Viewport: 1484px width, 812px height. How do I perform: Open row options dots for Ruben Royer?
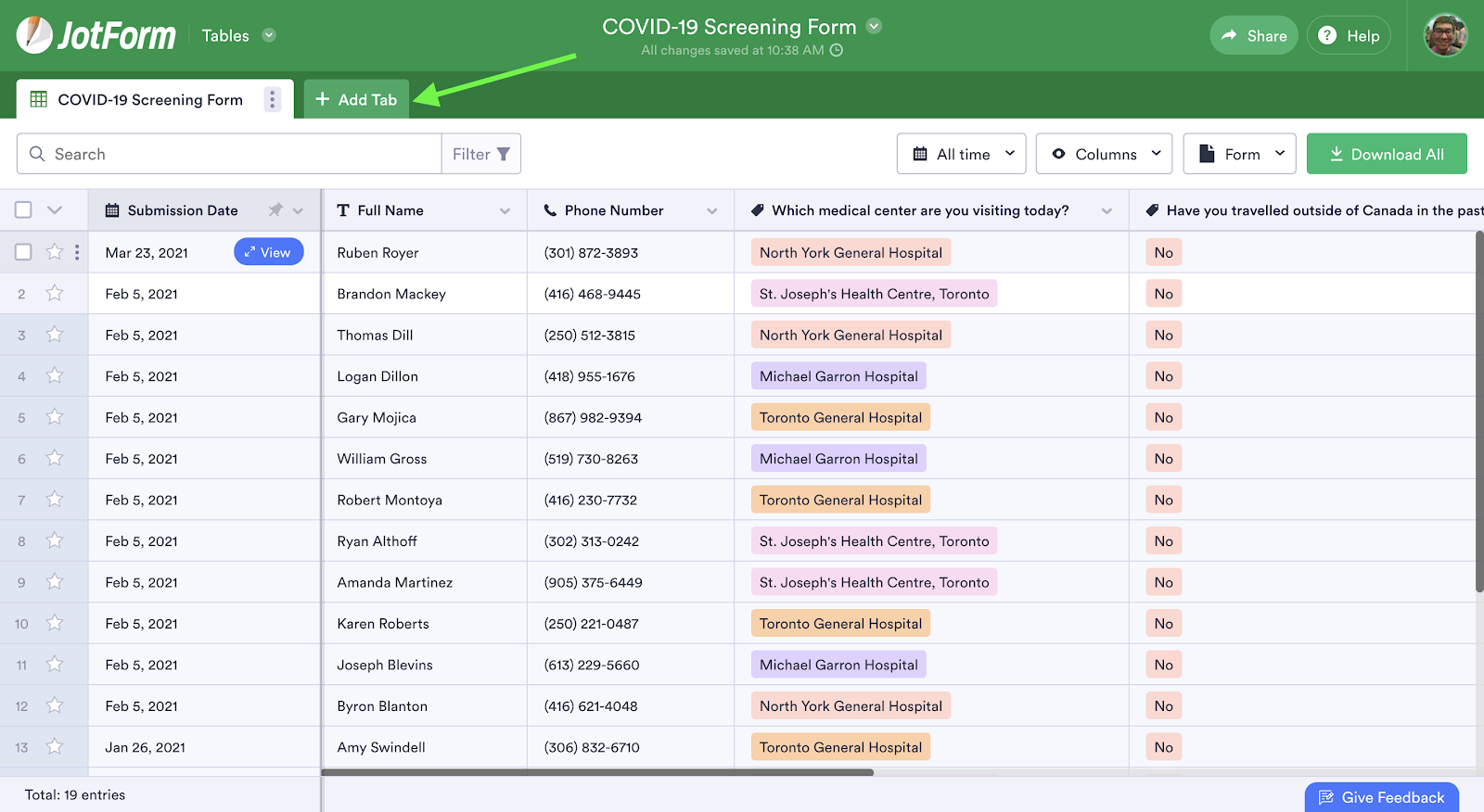(x=77, y=252)
